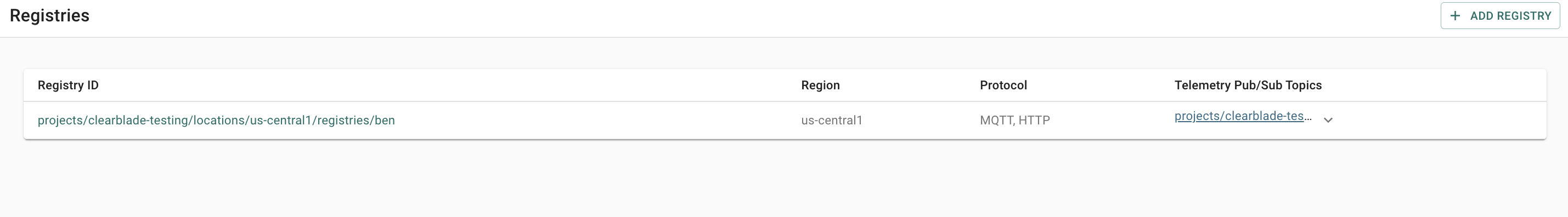Click the Registries page heading

[x=49, y=16]
